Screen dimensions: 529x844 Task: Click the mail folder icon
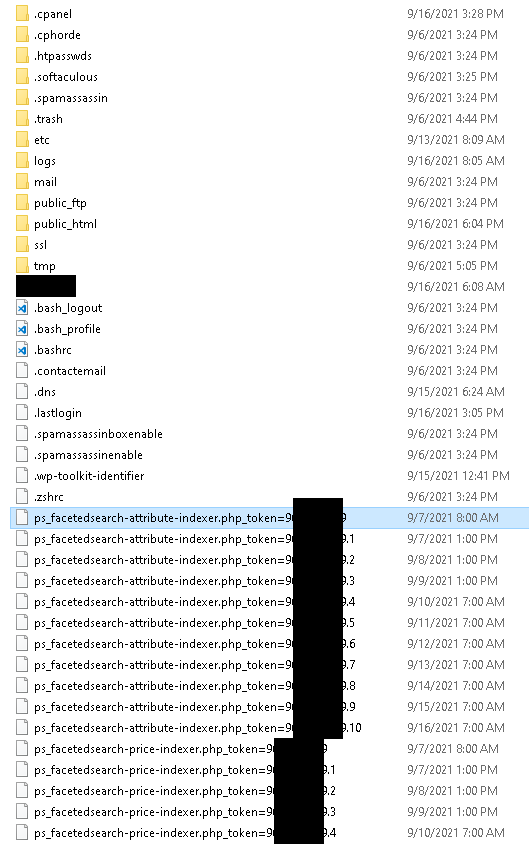coord(22,181)
